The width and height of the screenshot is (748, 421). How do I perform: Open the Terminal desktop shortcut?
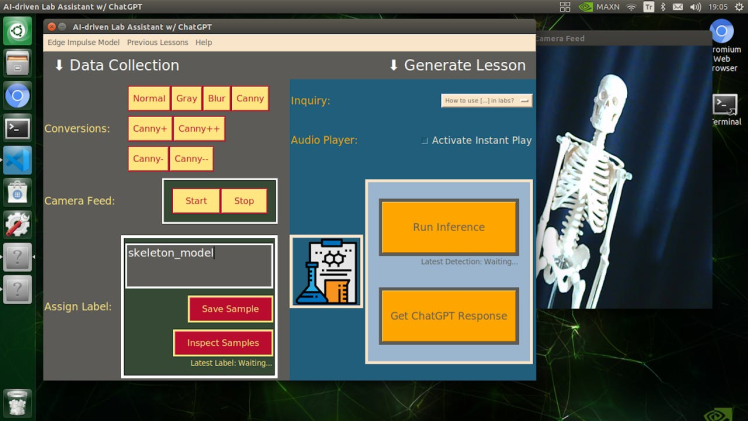click(x=725, y=110)
